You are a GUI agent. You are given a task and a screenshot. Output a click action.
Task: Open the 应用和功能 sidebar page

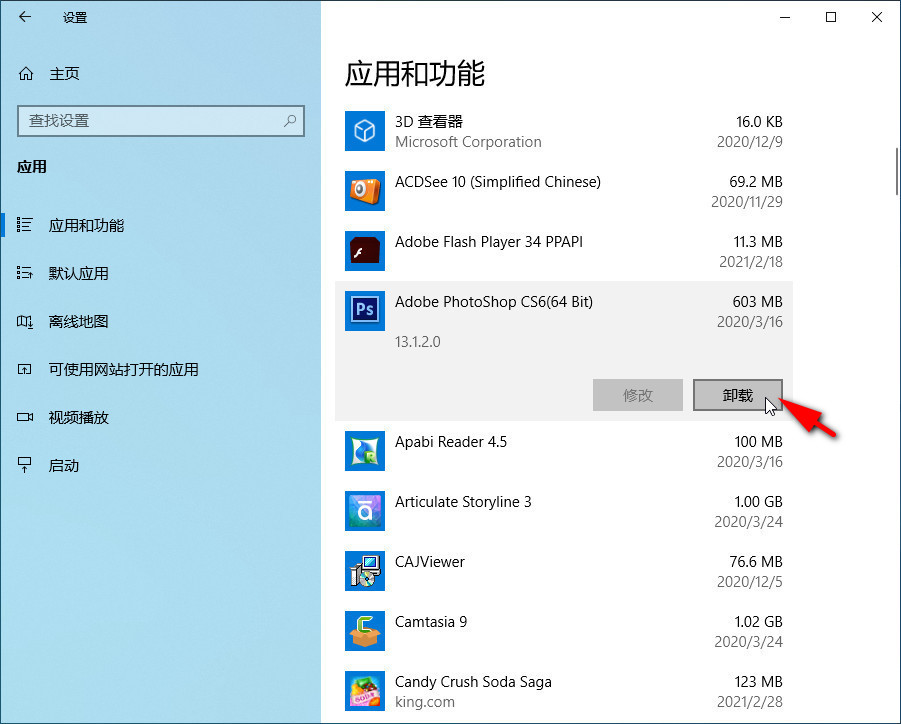click(x=86, y=225)
